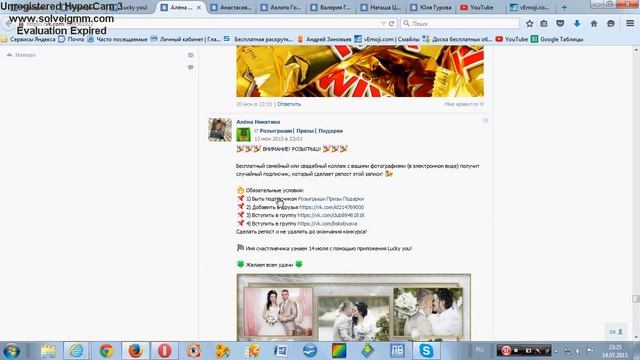Click the Наверх back-to-top link
The image size is (640, 360).
(21, 55)
